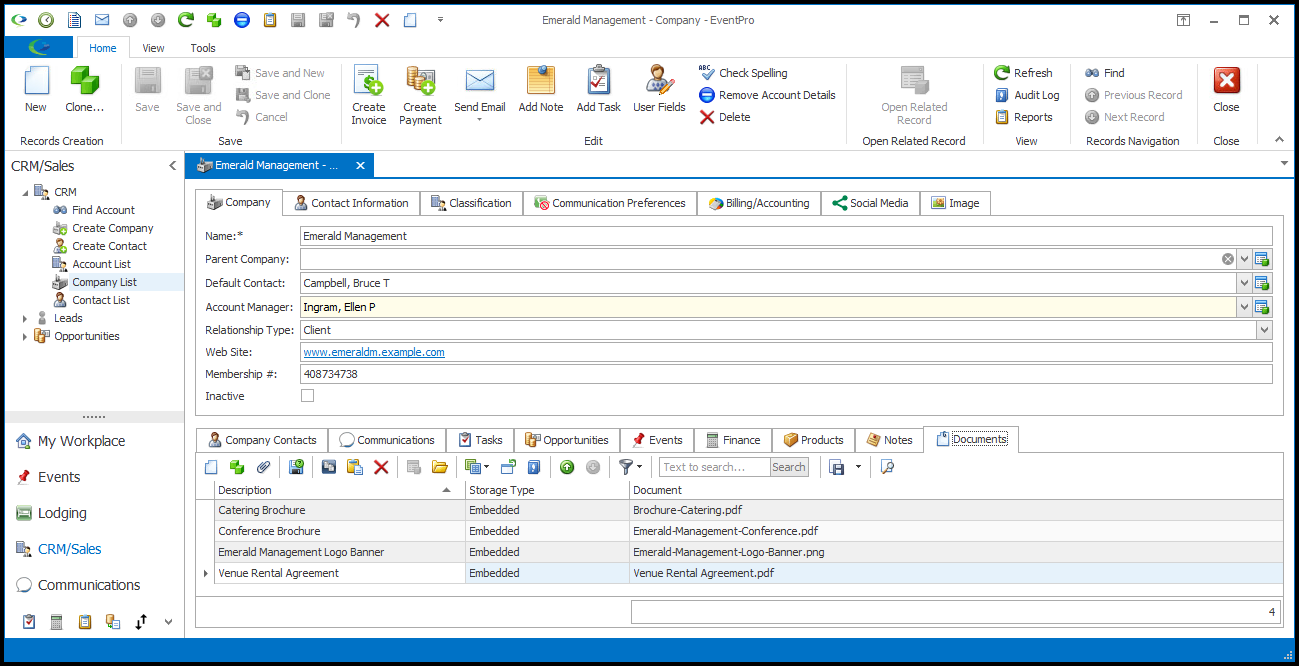1299x666 pixels.
Task: Close the Emerald Management document tab
Action: coord(361,165)
